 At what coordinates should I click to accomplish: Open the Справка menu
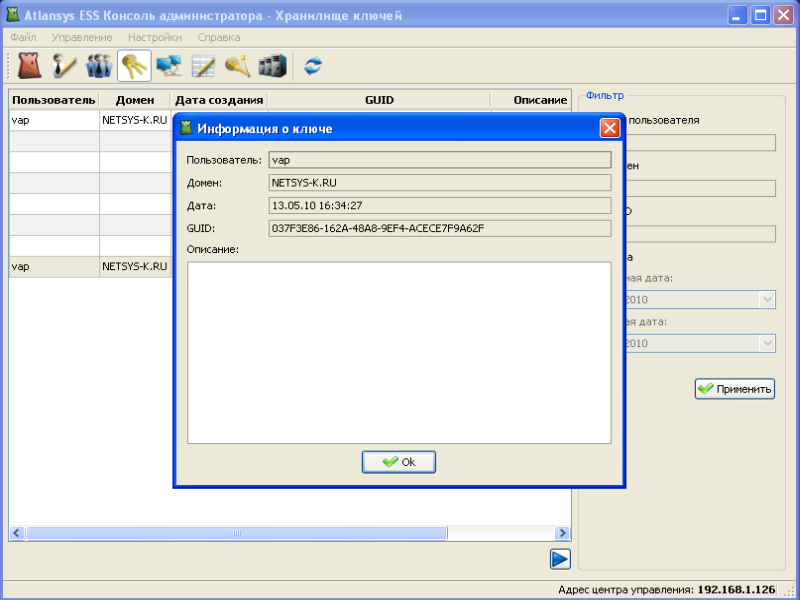click(x=219, y=37)
